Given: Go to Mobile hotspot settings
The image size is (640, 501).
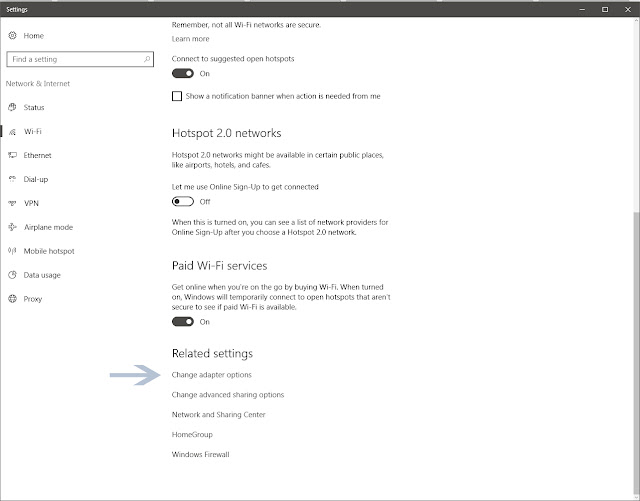Looking at the screenshot, I should [x=49, y=251].
